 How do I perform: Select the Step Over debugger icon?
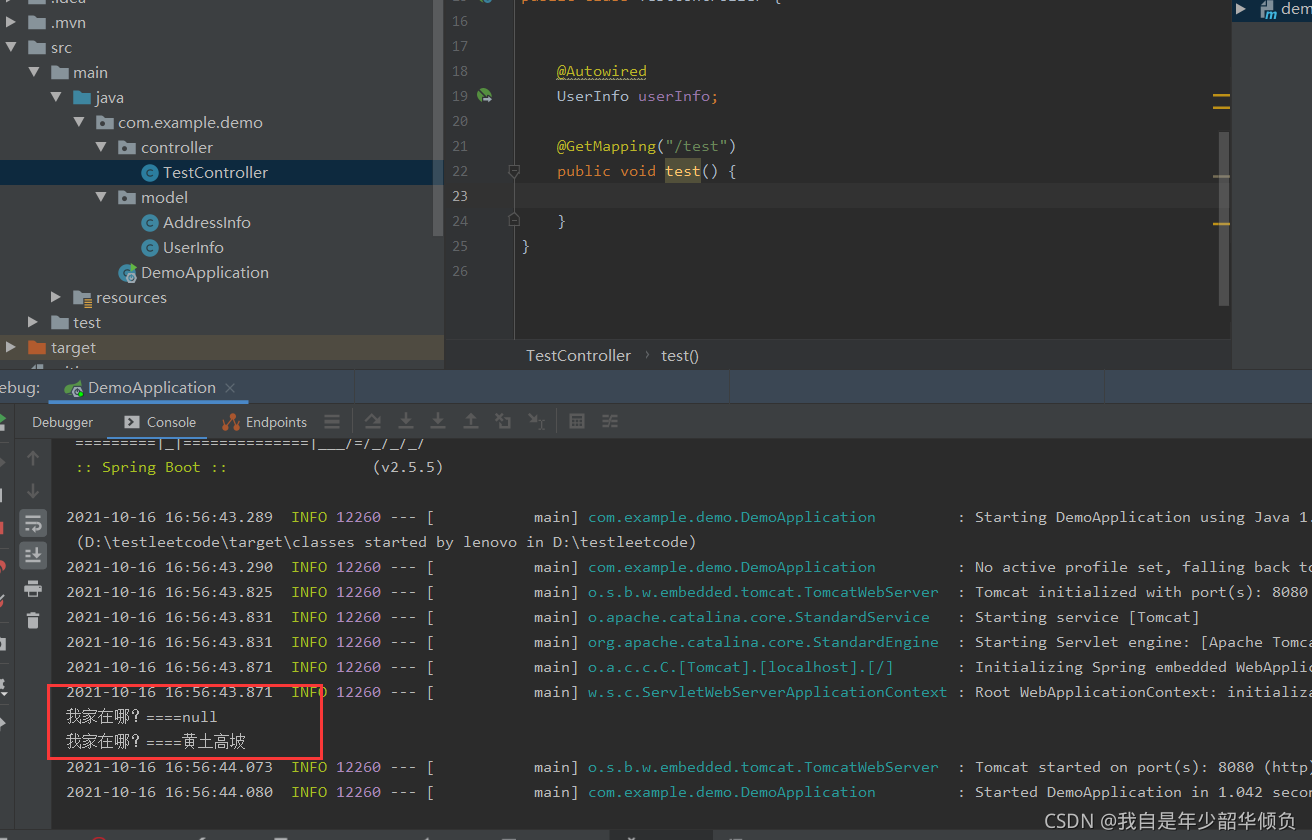(372, 421)
